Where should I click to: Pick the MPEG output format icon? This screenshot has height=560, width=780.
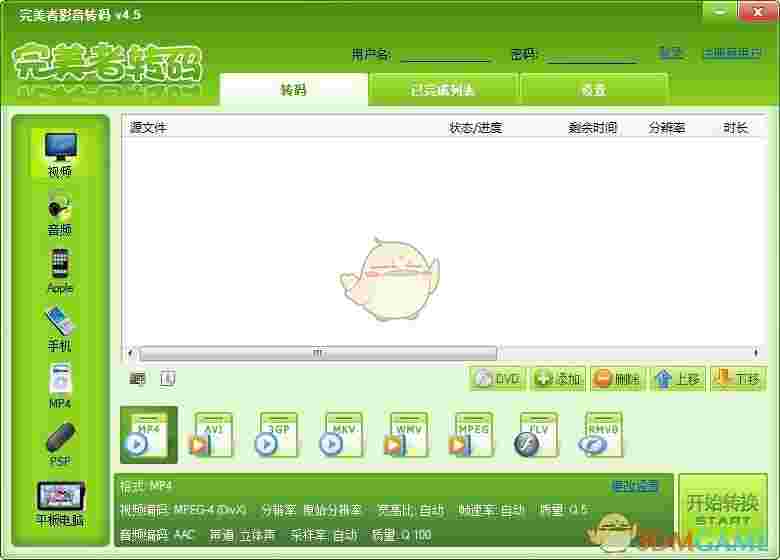tap(472, 435)
